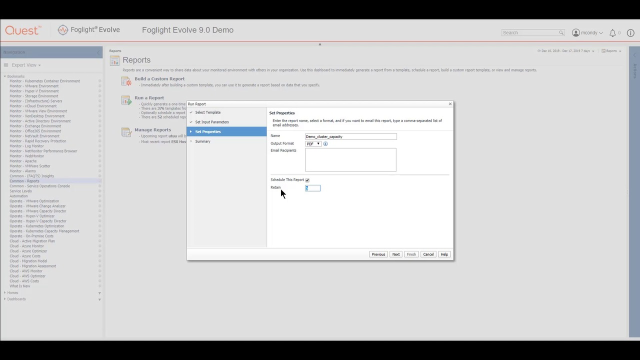Click the down arrow at right of Dashboards

100,300
